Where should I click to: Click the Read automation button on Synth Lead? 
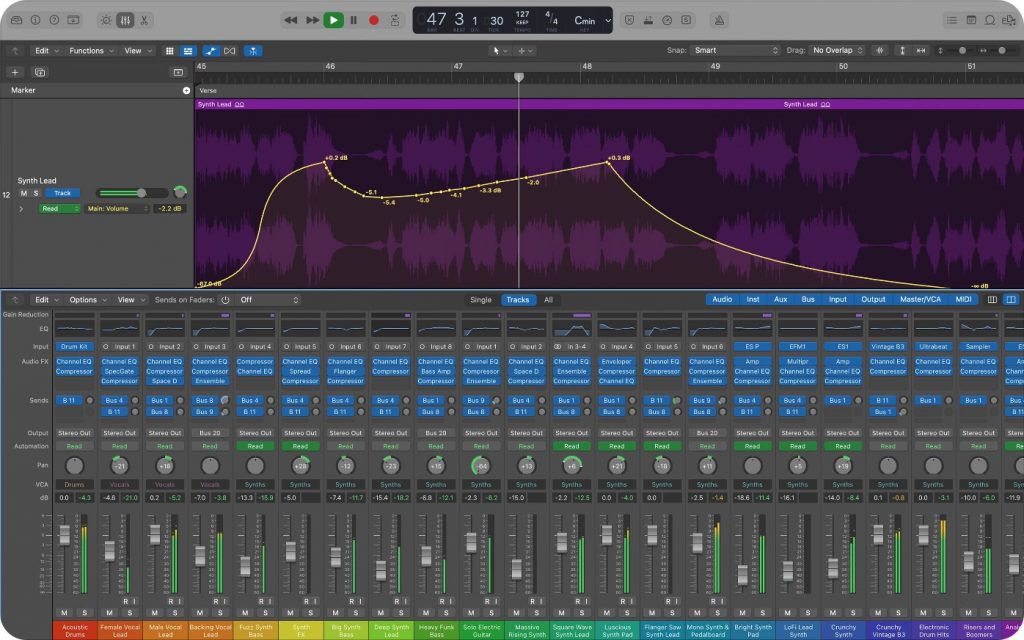[60, 208]
